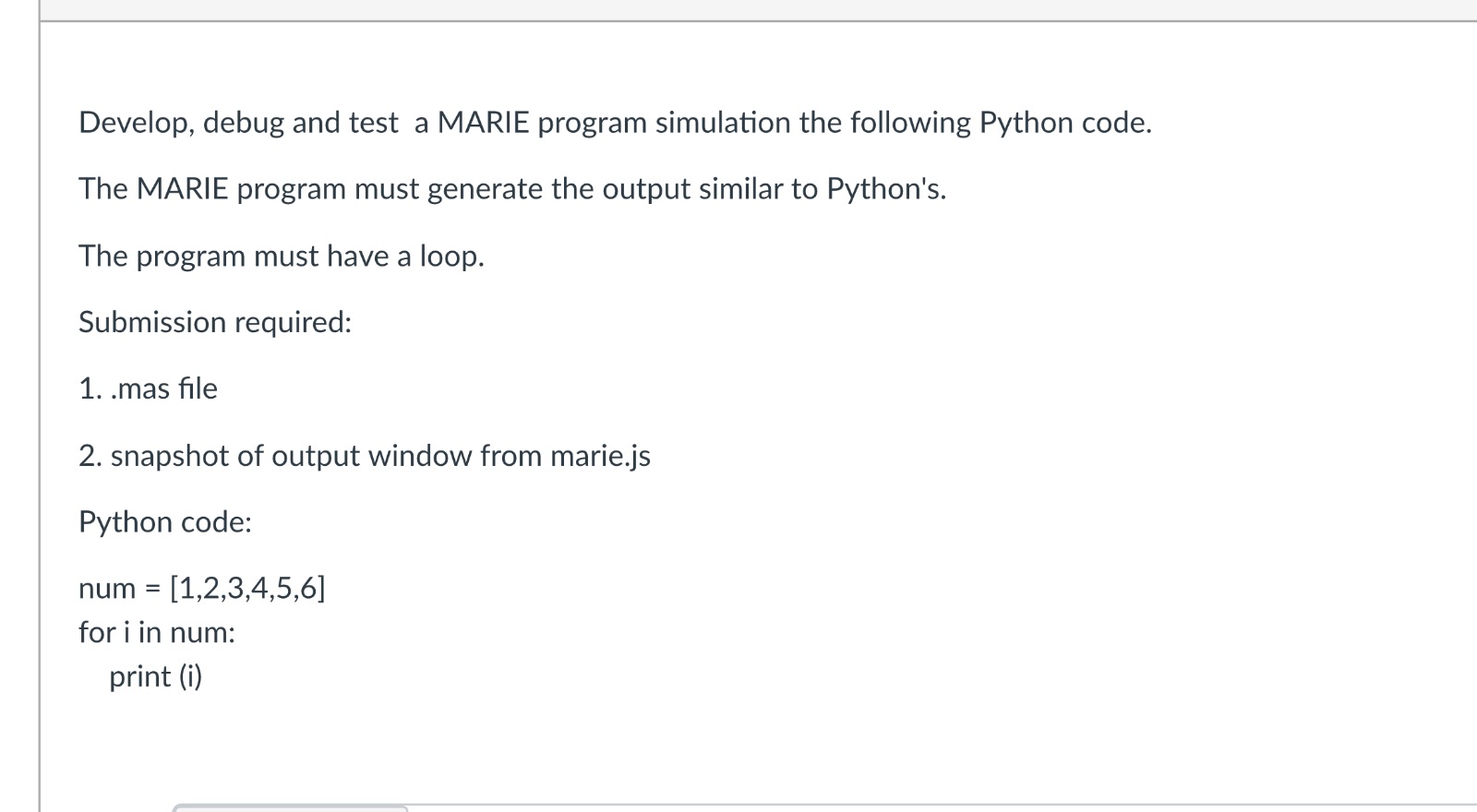Click the 'print (i)' code line

[x=156, y=676]
